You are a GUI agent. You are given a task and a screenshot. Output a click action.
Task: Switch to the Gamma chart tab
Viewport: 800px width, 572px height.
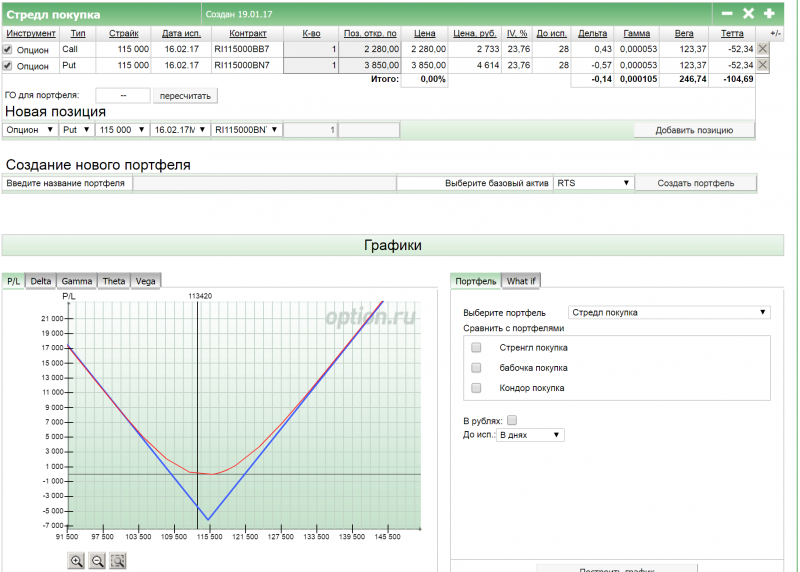tap(76, 281)
